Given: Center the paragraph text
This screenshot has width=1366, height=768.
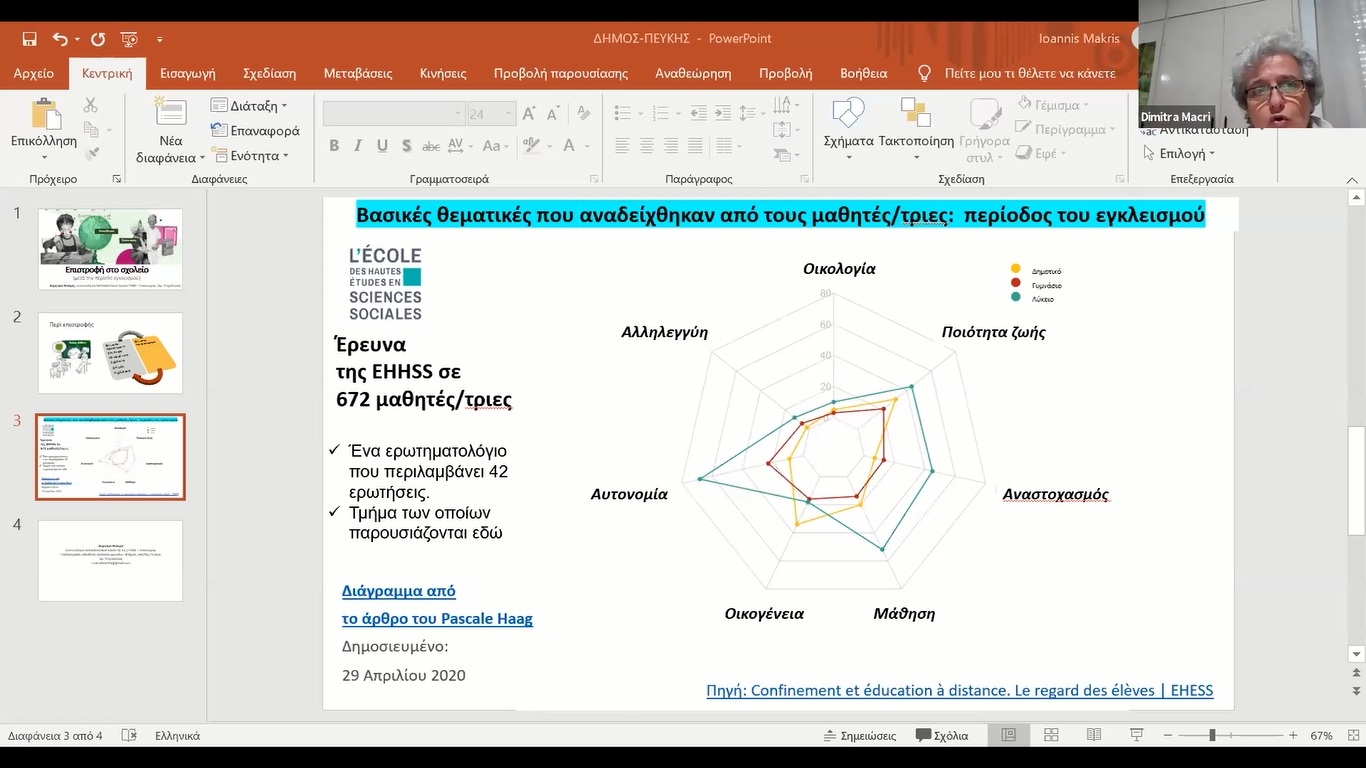Looking at the screenshot, I should (646, 146).
